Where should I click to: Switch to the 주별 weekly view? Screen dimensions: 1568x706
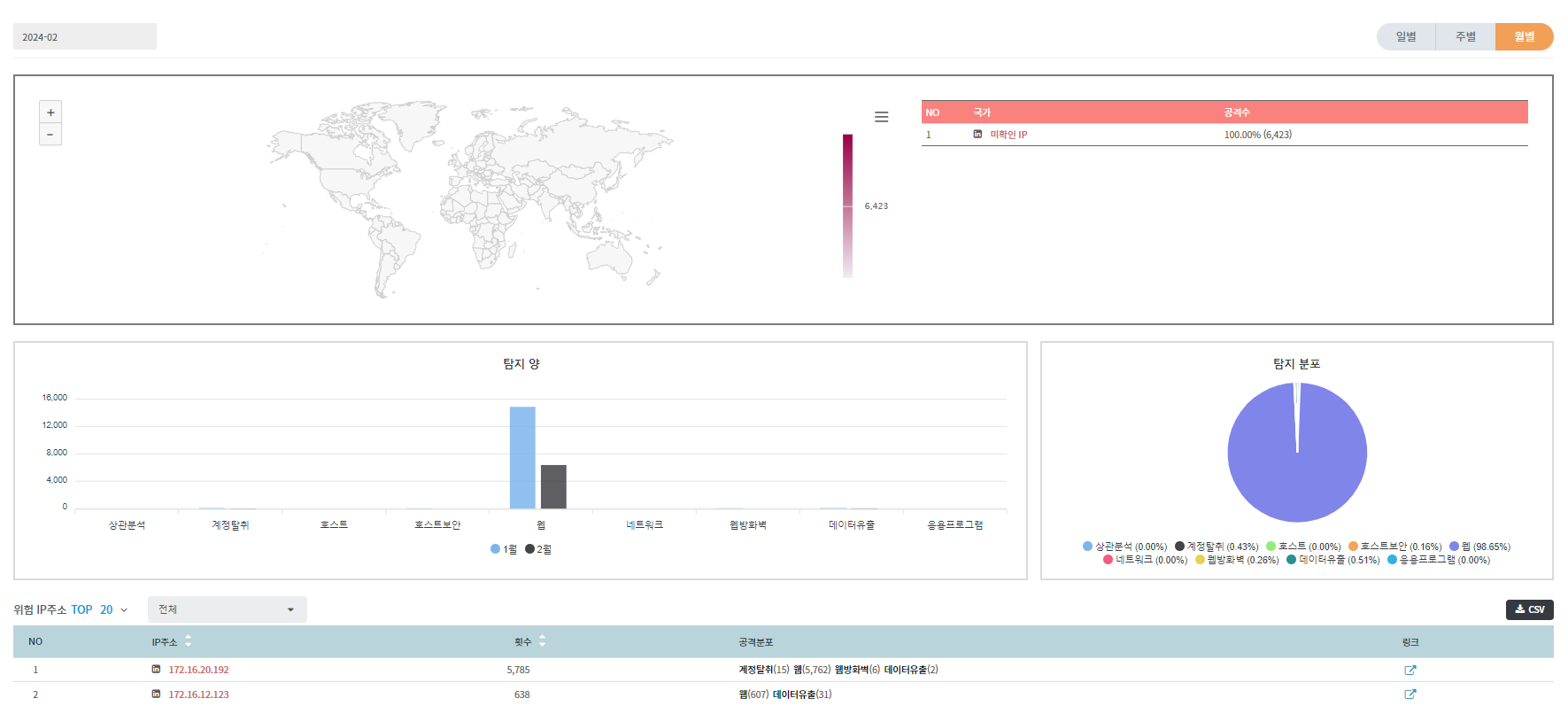tap(1465, 37)
